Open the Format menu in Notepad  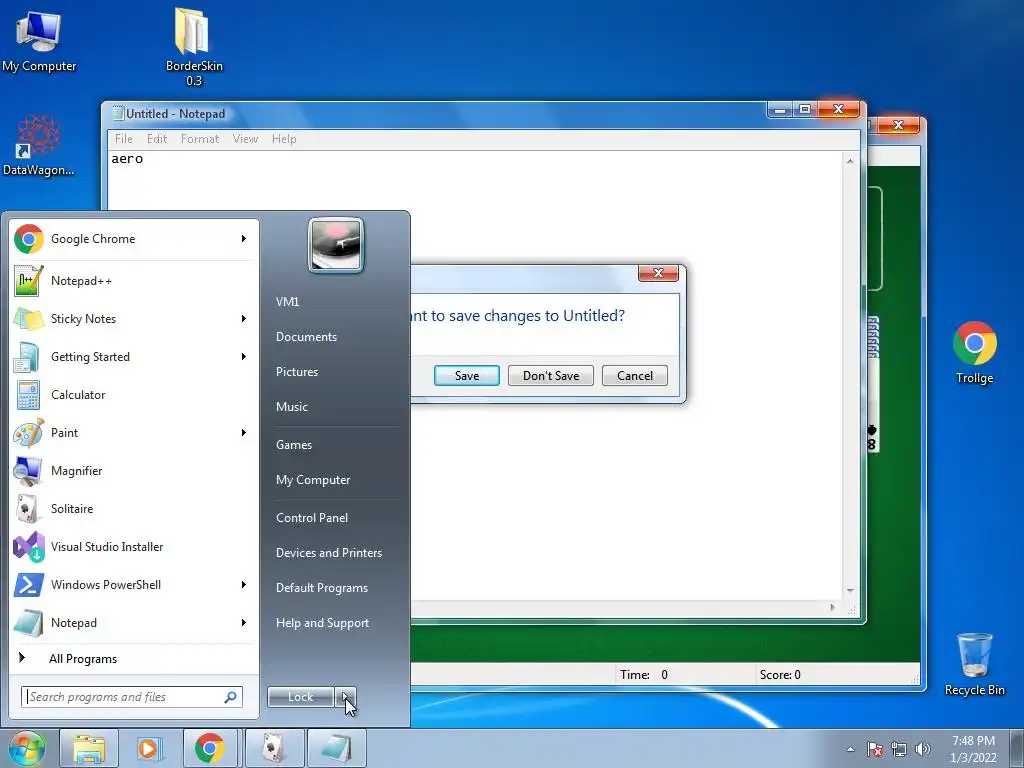[x=200, y=138]
